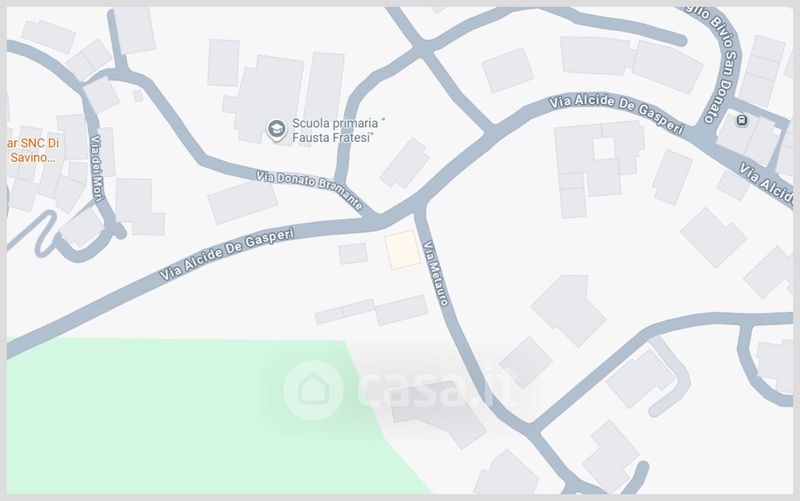Click the truncated Via Alcide label at right edge
This screenshot has width=800, height=501.
[766, 183]
